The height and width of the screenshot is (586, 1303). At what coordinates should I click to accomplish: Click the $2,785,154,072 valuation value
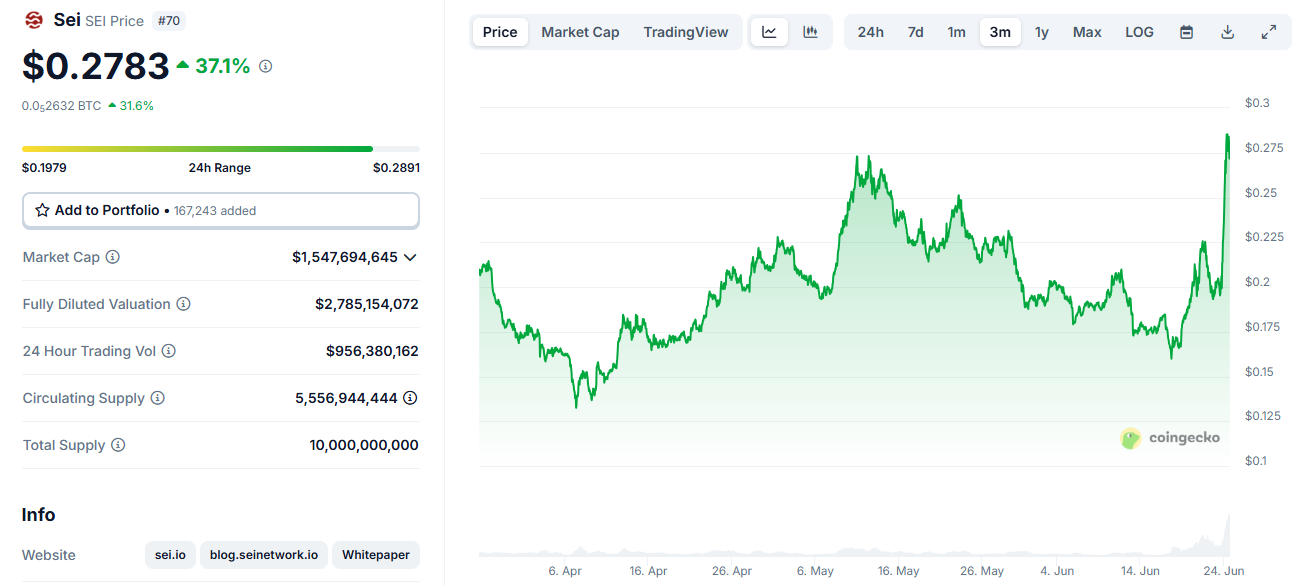point(367,304)
